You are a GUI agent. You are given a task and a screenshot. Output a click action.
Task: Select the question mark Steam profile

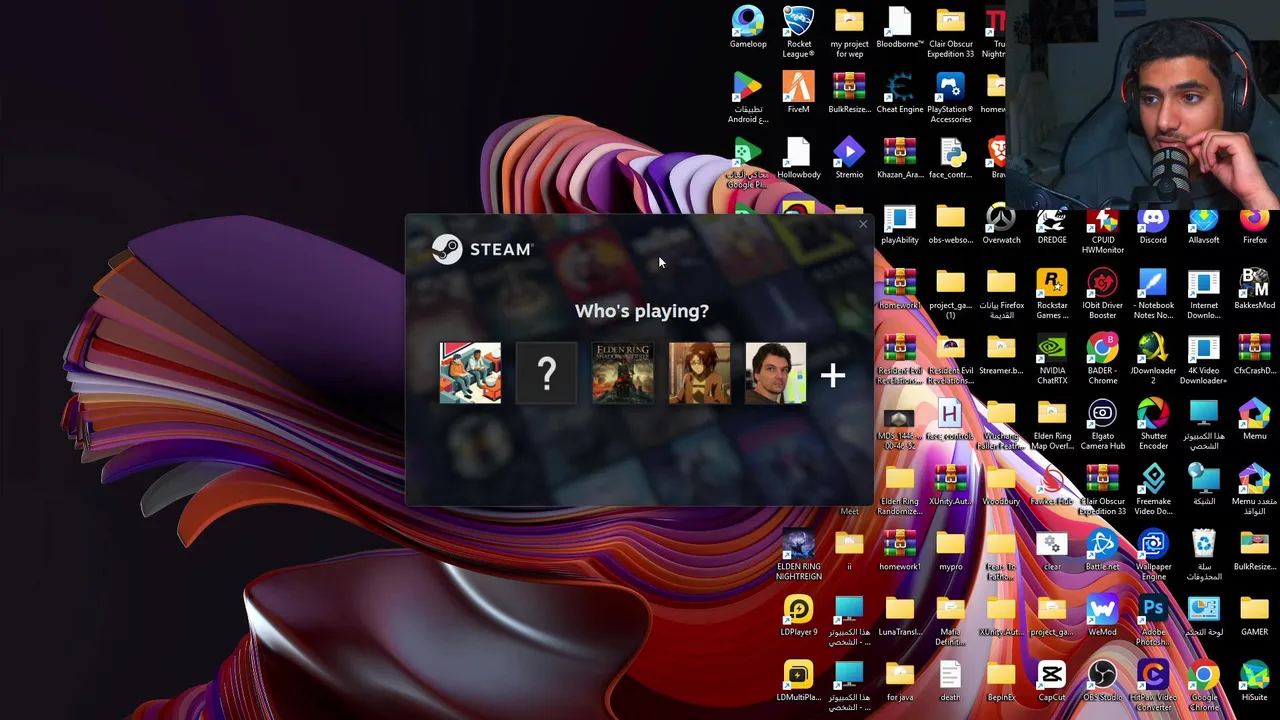(x=546, y=373)
